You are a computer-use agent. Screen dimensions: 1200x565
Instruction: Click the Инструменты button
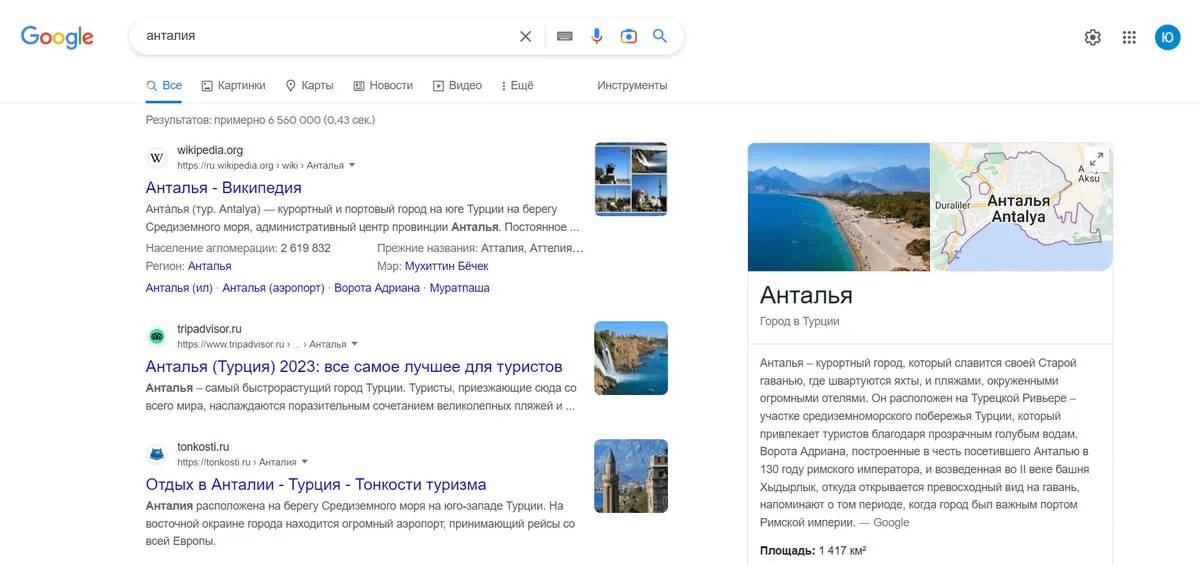pyautogui.click(x=632, y=86)
